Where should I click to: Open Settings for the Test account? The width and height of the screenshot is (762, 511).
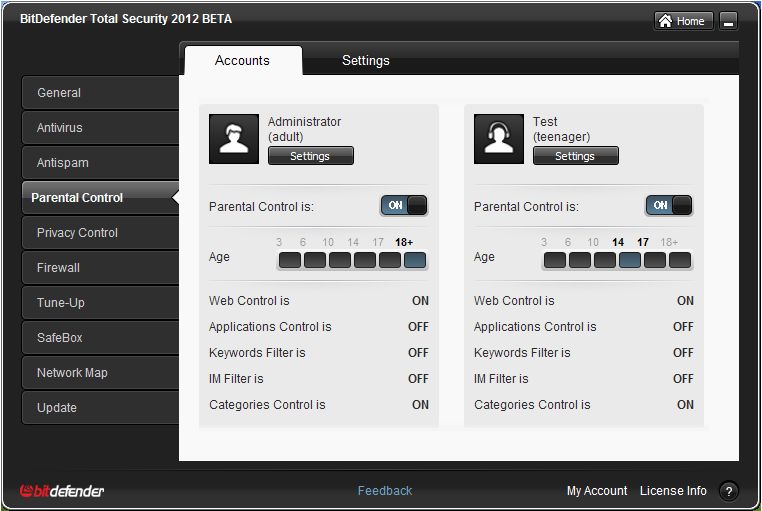coord(575,156)
